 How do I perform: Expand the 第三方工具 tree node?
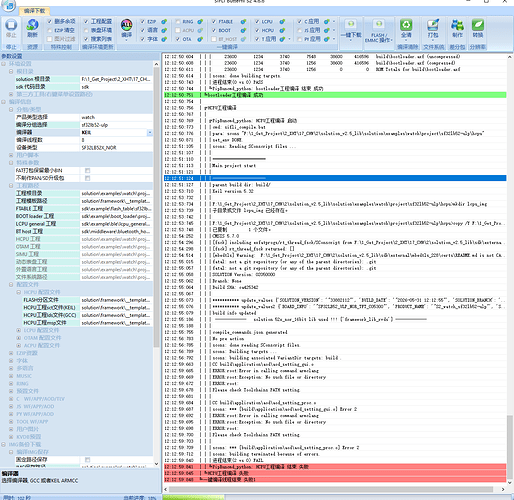pos(11,94)
